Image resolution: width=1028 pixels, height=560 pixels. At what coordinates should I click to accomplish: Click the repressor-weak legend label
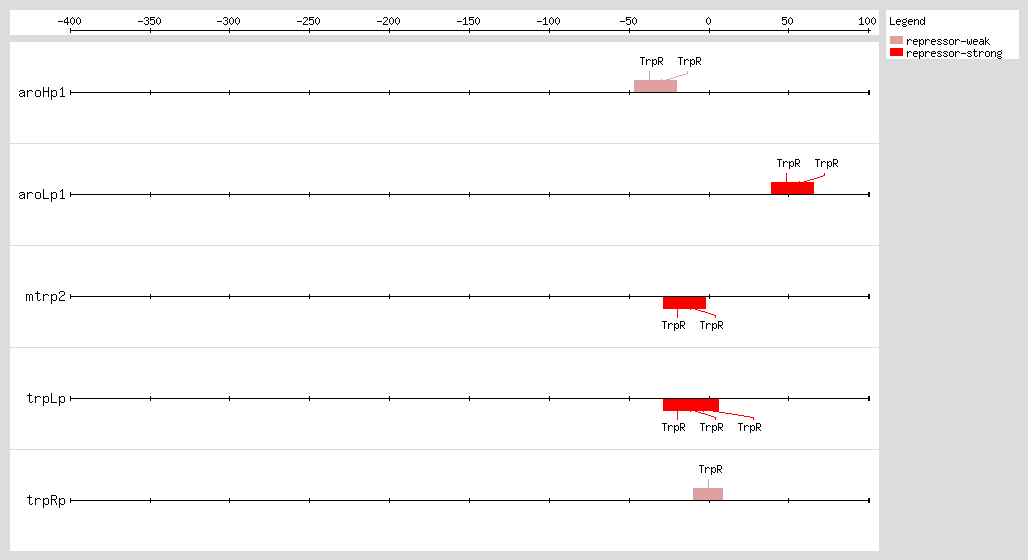[x=948, y=41]
